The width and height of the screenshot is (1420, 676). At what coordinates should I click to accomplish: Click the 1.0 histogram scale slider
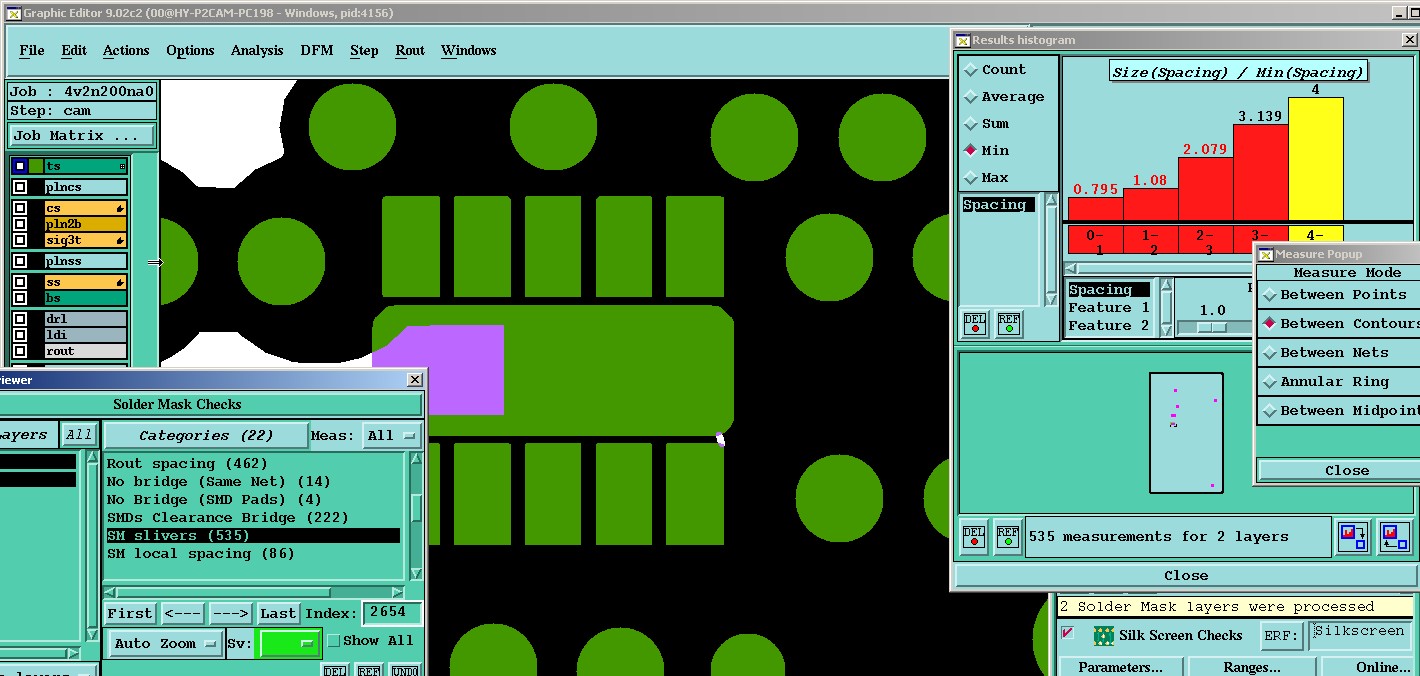1212,327
